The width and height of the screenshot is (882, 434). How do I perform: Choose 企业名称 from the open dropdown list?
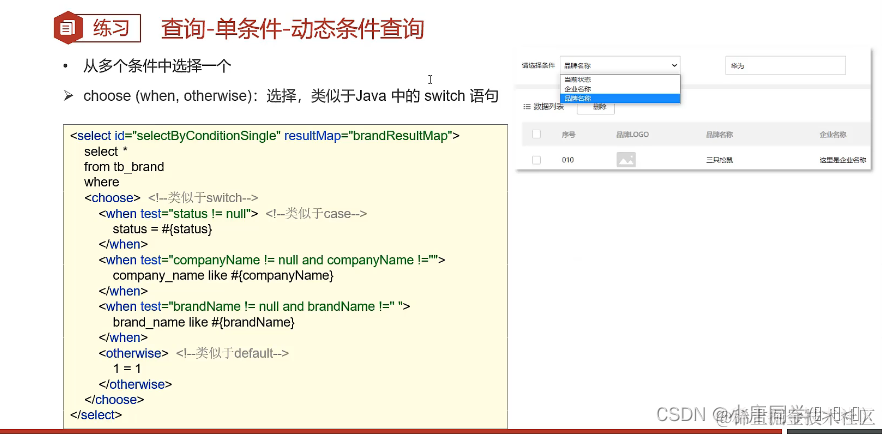(x=620, y=89)
